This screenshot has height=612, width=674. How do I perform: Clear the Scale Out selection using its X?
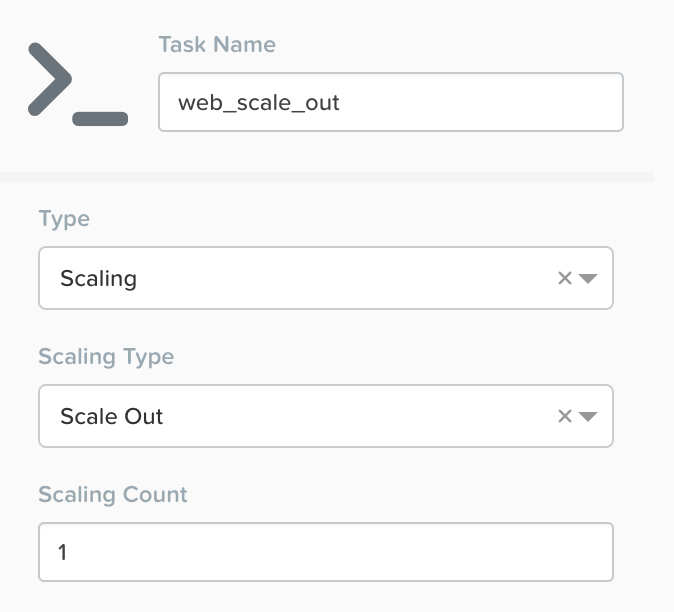[564, 416]
